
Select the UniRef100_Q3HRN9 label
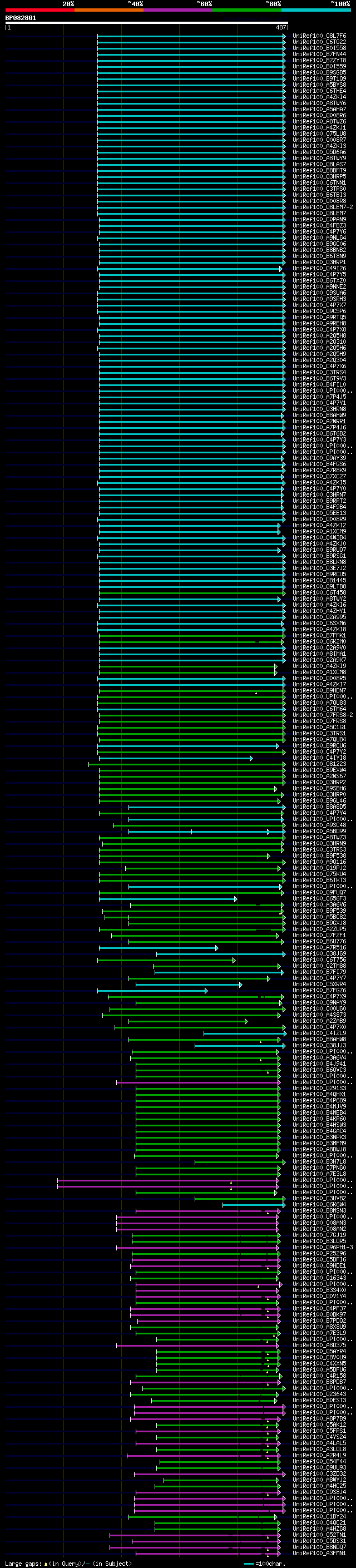(319, 844)
